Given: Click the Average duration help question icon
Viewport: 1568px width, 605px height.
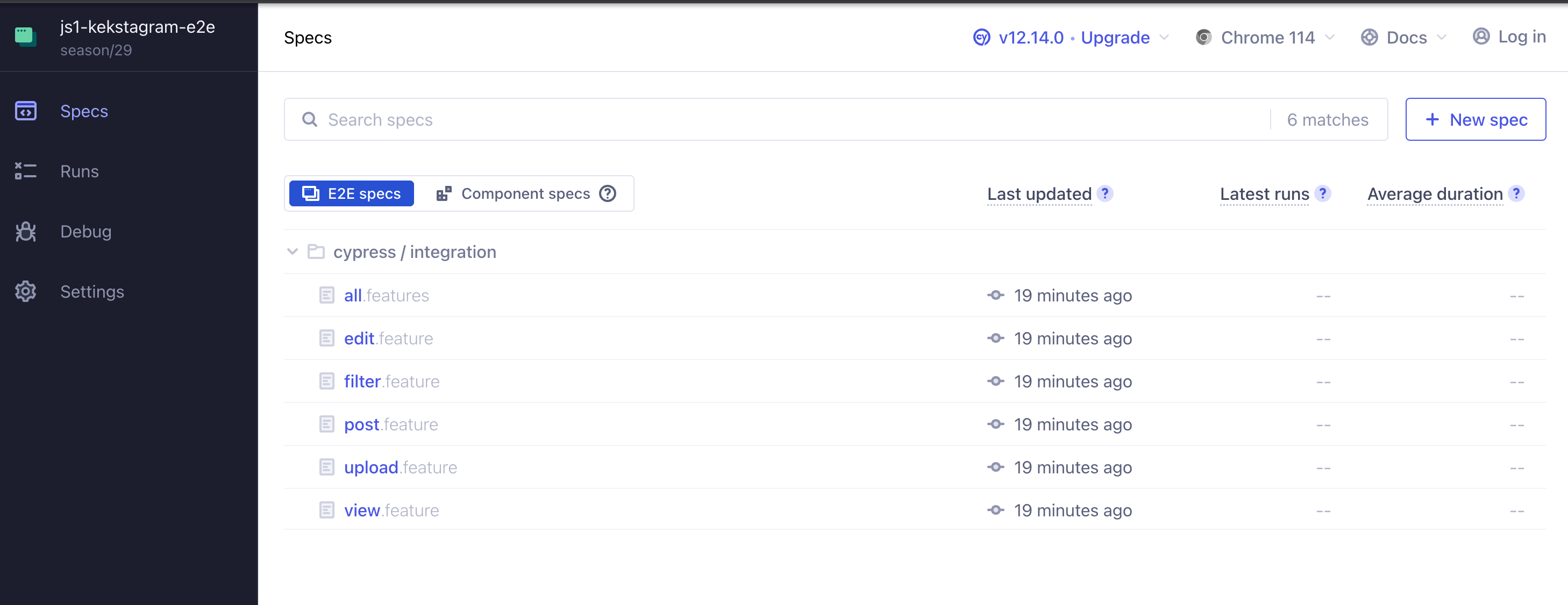Looking at the screenshot, I should tap(1516, 193).
